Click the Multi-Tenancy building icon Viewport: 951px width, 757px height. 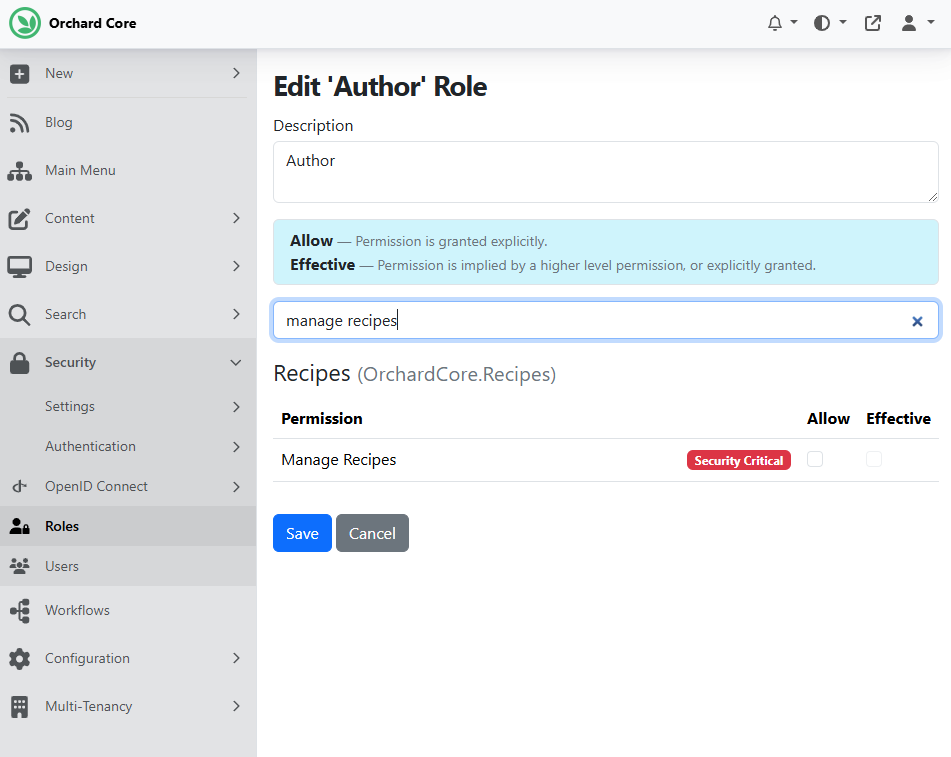tap(19, 707)
